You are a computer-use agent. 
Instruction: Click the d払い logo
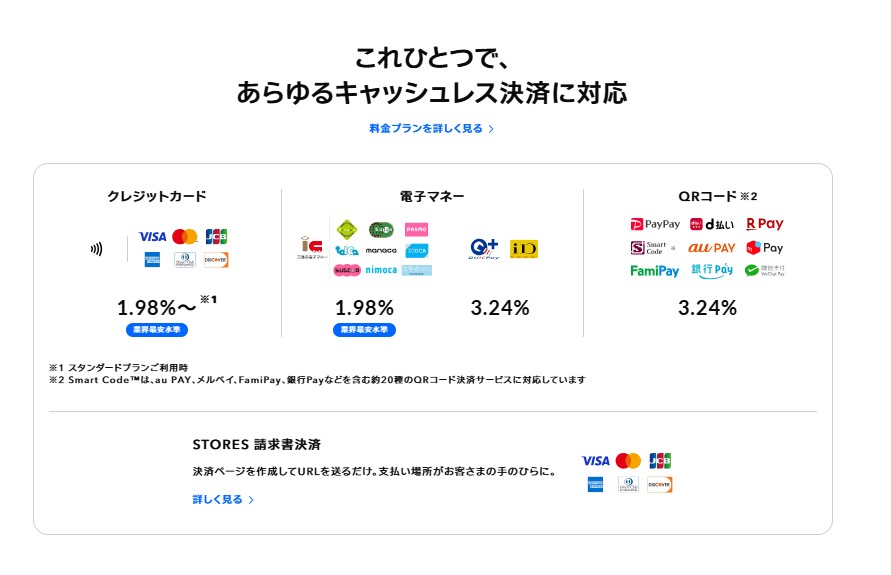click(x=712, y=224)
